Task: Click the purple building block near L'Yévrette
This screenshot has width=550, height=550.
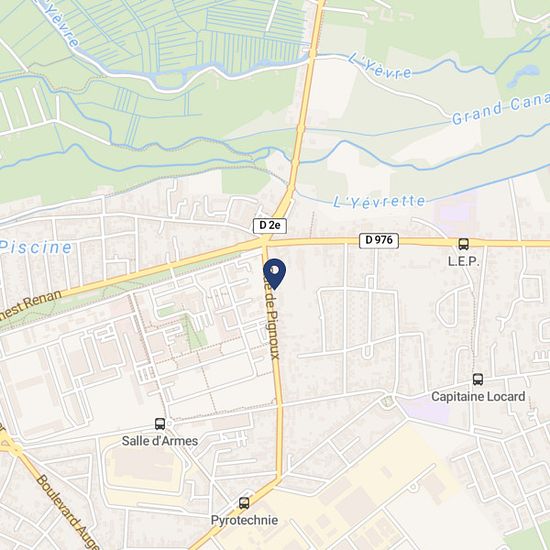Action: coord(455,212)
